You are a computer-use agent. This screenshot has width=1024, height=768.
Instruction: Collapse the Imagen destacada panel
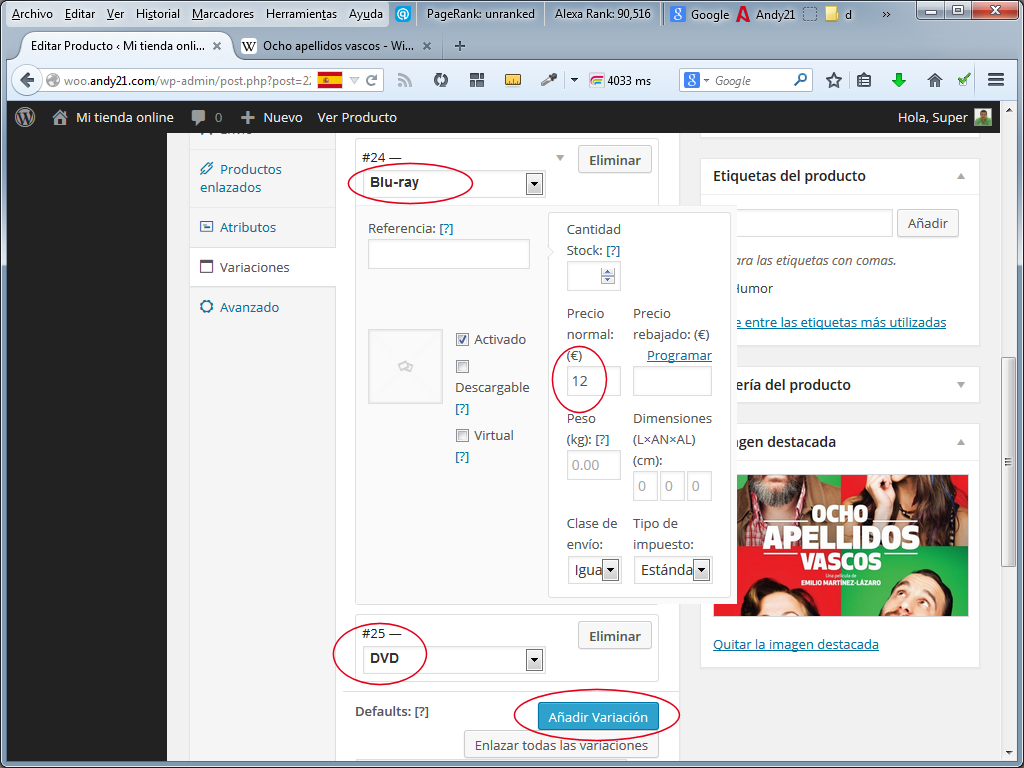pyautogui.click(x=961, y=442)
